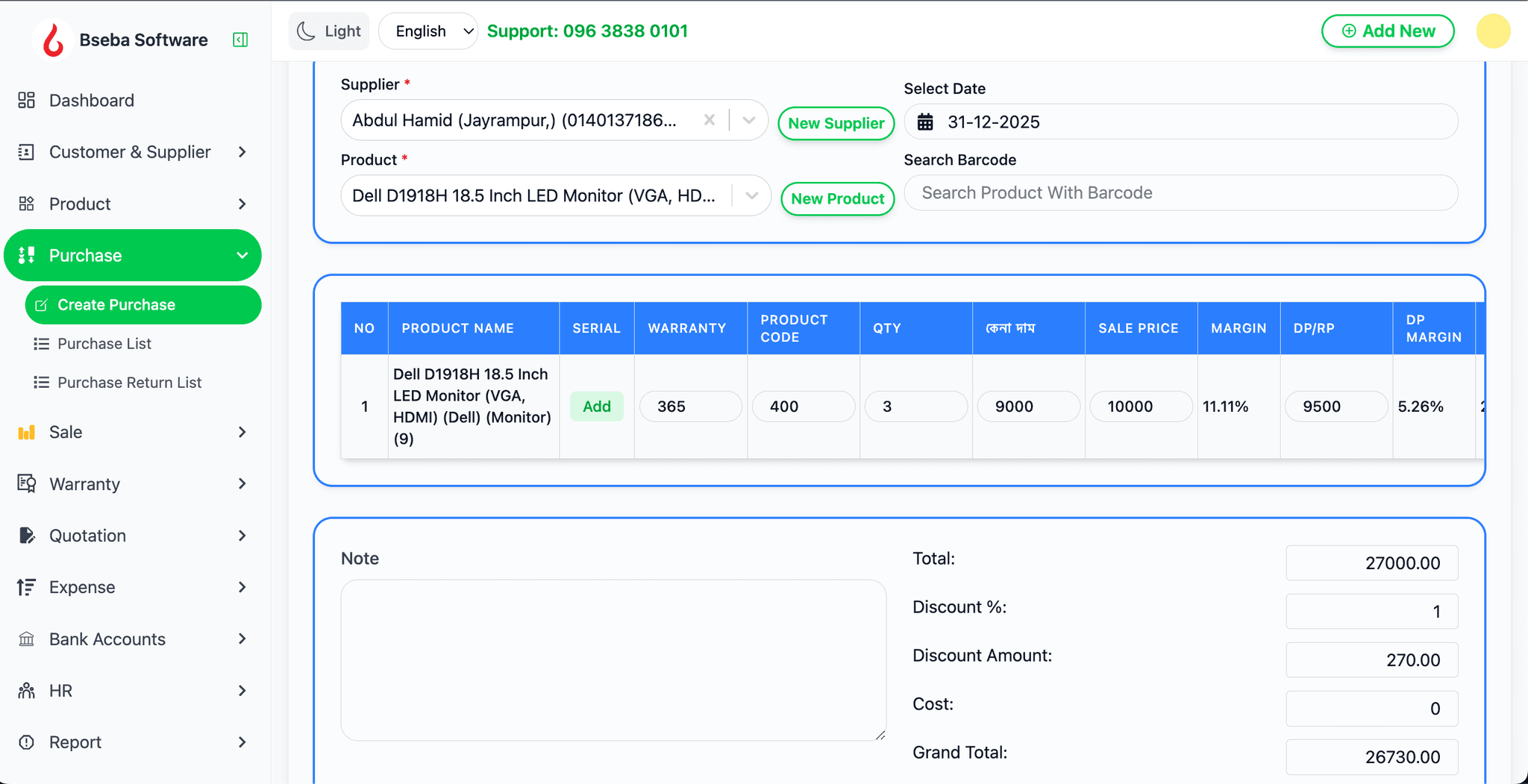Screen dimensions: 1528x784
Task: Open Purchase Return List submenu item
Action: pos(129,383)
